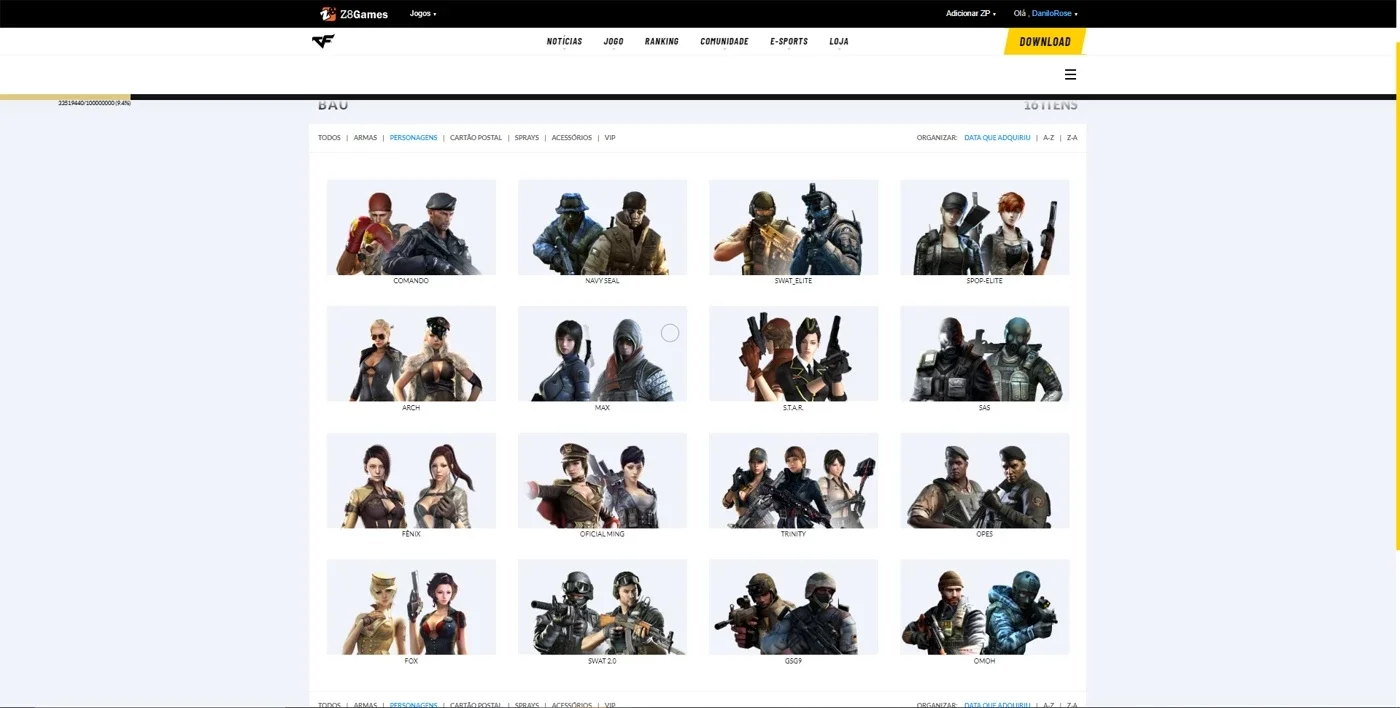Viewport: 1400px width, 708px height.
Task: Click the Z8Games logo
Action: [x=354, y=14]
